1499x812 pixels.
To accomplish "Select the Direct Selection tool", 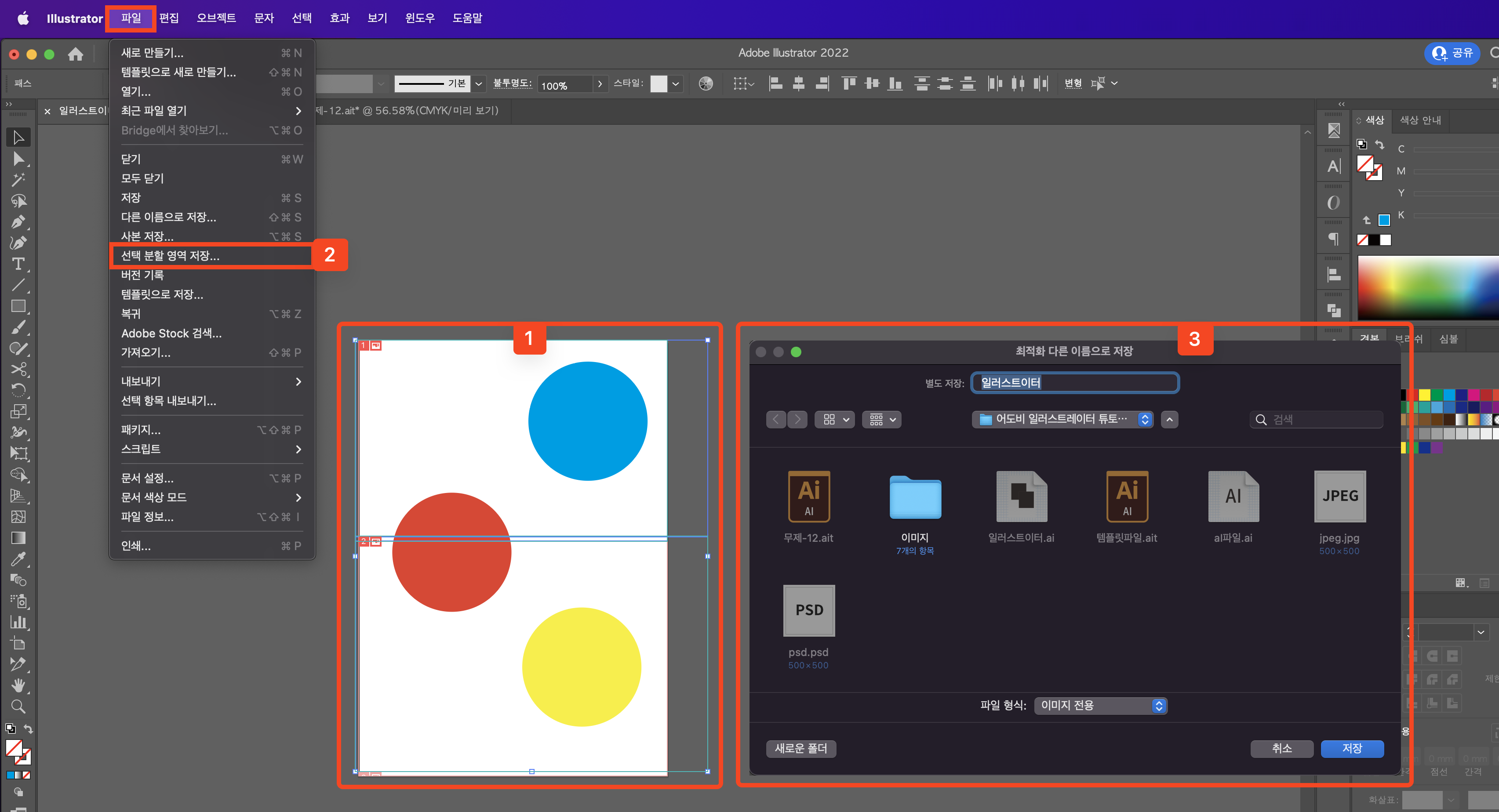I will 18,159.
